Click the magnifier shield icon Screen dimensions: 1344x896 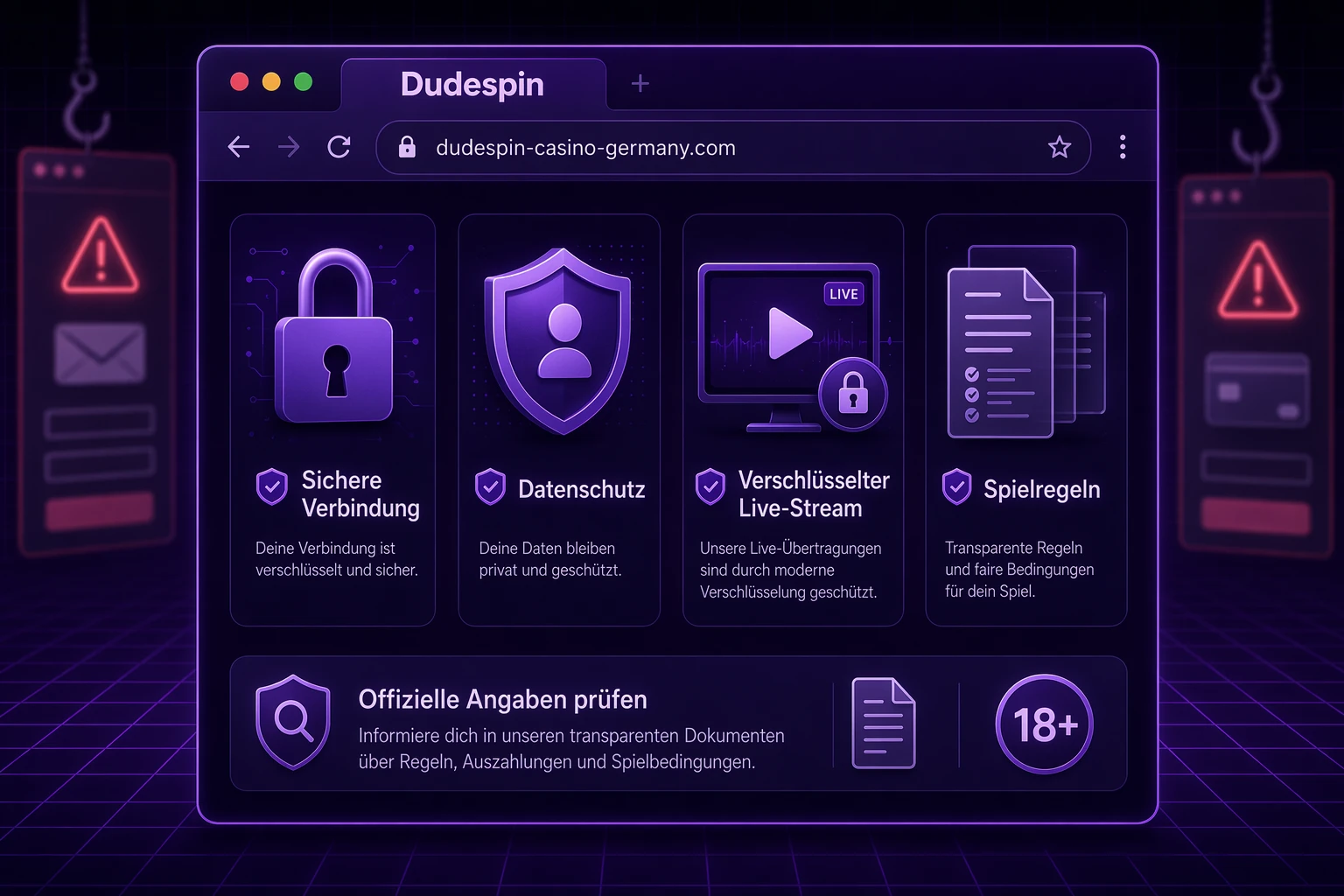tap(293, 722)
